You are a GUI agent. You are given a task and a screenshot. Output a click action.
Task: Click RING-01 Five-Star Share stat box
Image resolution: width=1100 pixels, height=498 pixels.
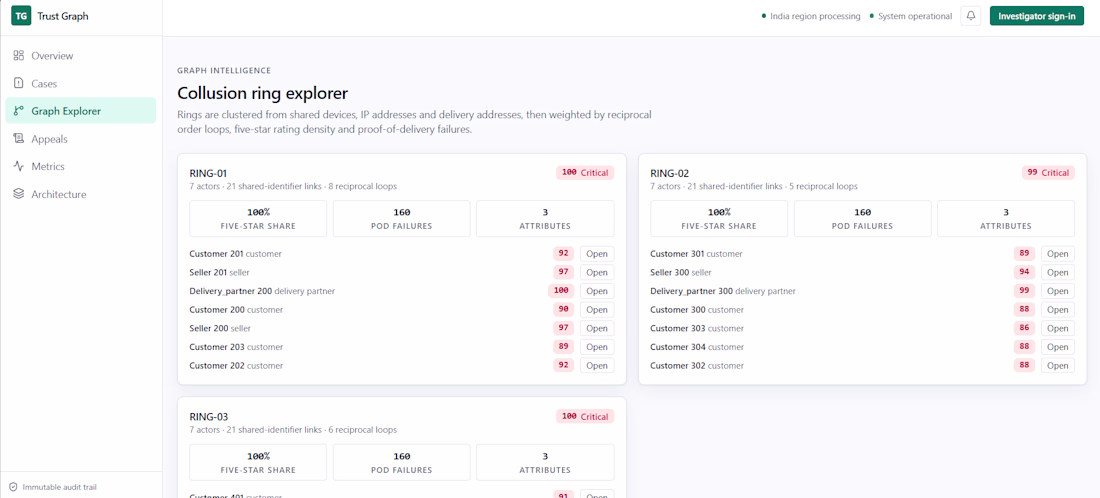258,219
